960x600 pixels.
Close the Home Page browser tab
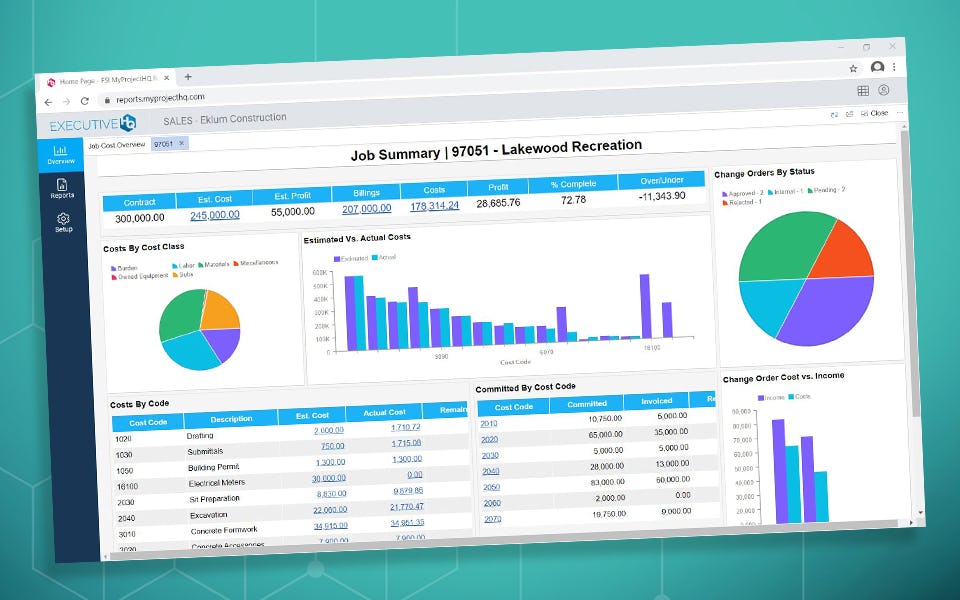[165, 78]
